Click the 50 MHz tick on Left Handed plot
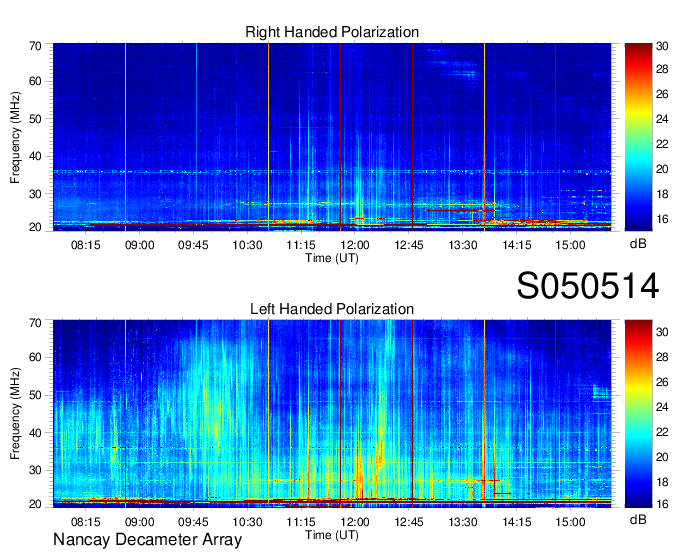The image size is (680, 552). coord(35,395)
